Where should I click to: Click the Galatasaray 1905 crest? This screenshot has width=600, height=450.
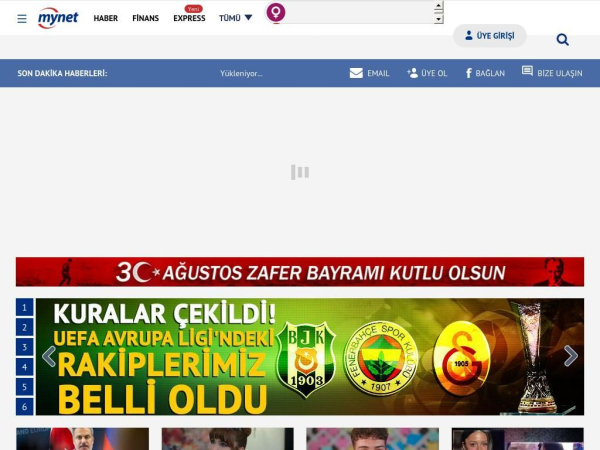tap(461, 358)
